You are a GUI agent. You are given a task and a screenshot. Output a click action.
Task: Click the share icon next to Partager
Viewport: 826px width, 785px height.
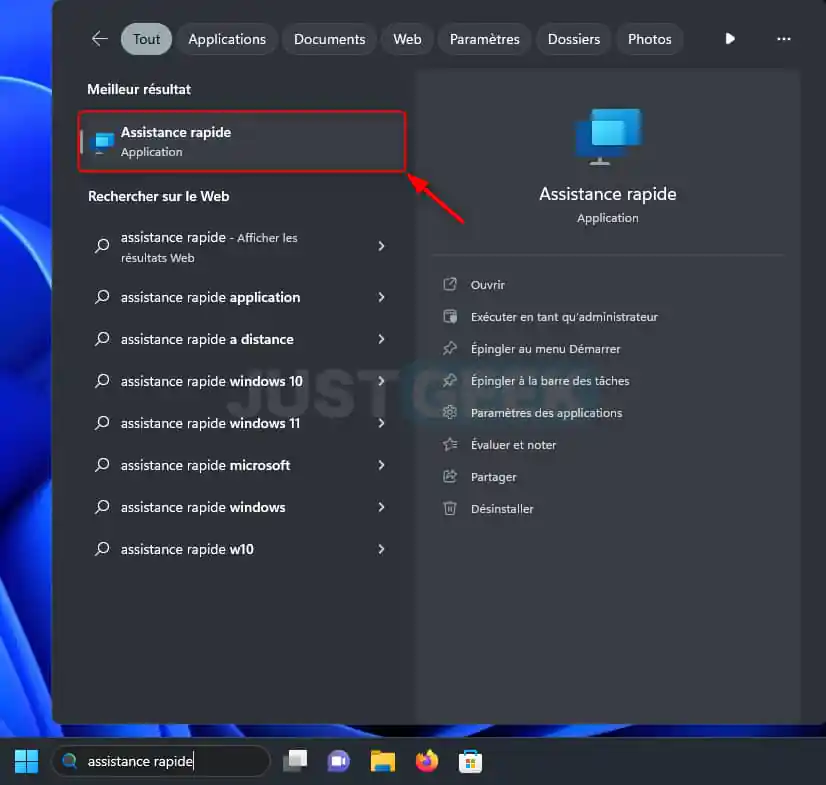click(449, 476)
